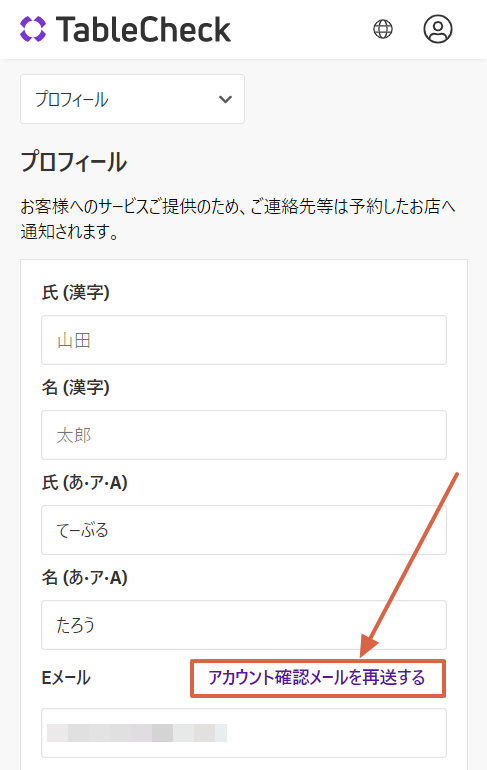Open the プロフィール section dropdown

[133, 99]
